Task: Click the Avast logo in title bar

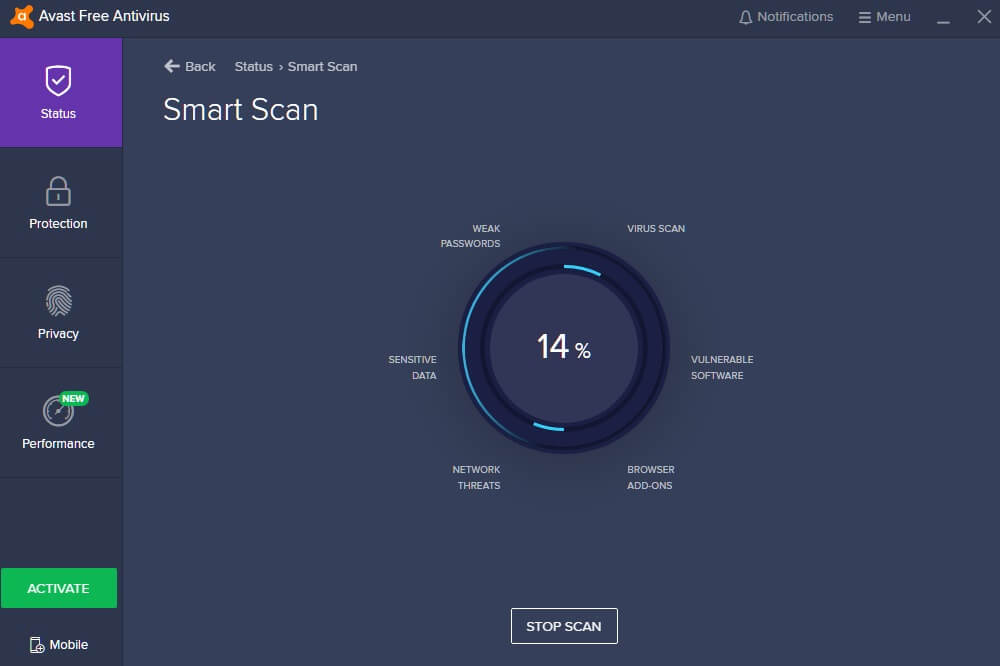Action: [x=21, y=17]
